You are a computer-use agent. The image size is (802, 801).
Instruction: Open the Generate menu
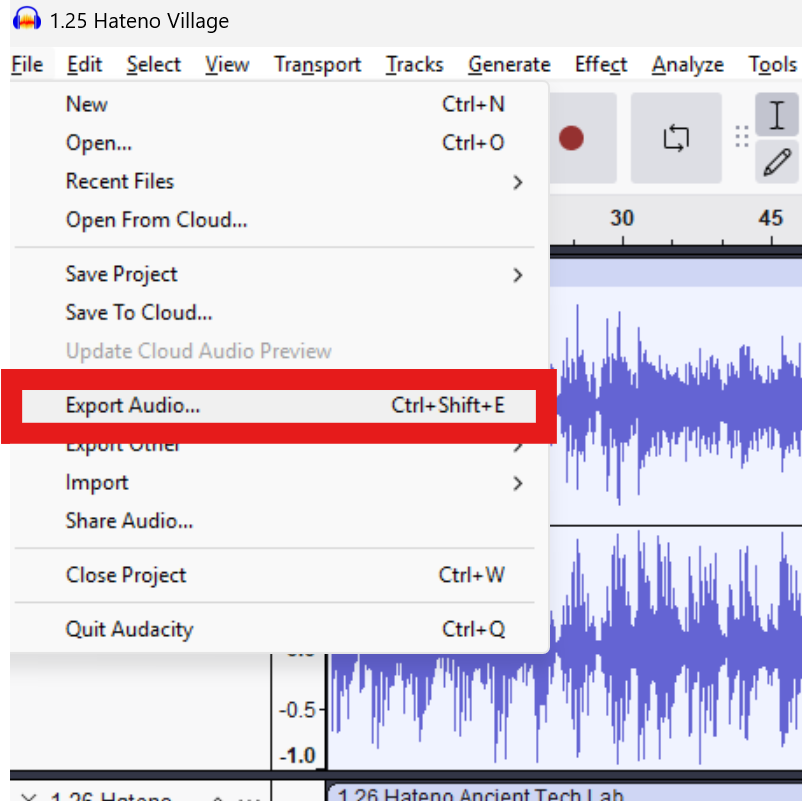point(509,64)
